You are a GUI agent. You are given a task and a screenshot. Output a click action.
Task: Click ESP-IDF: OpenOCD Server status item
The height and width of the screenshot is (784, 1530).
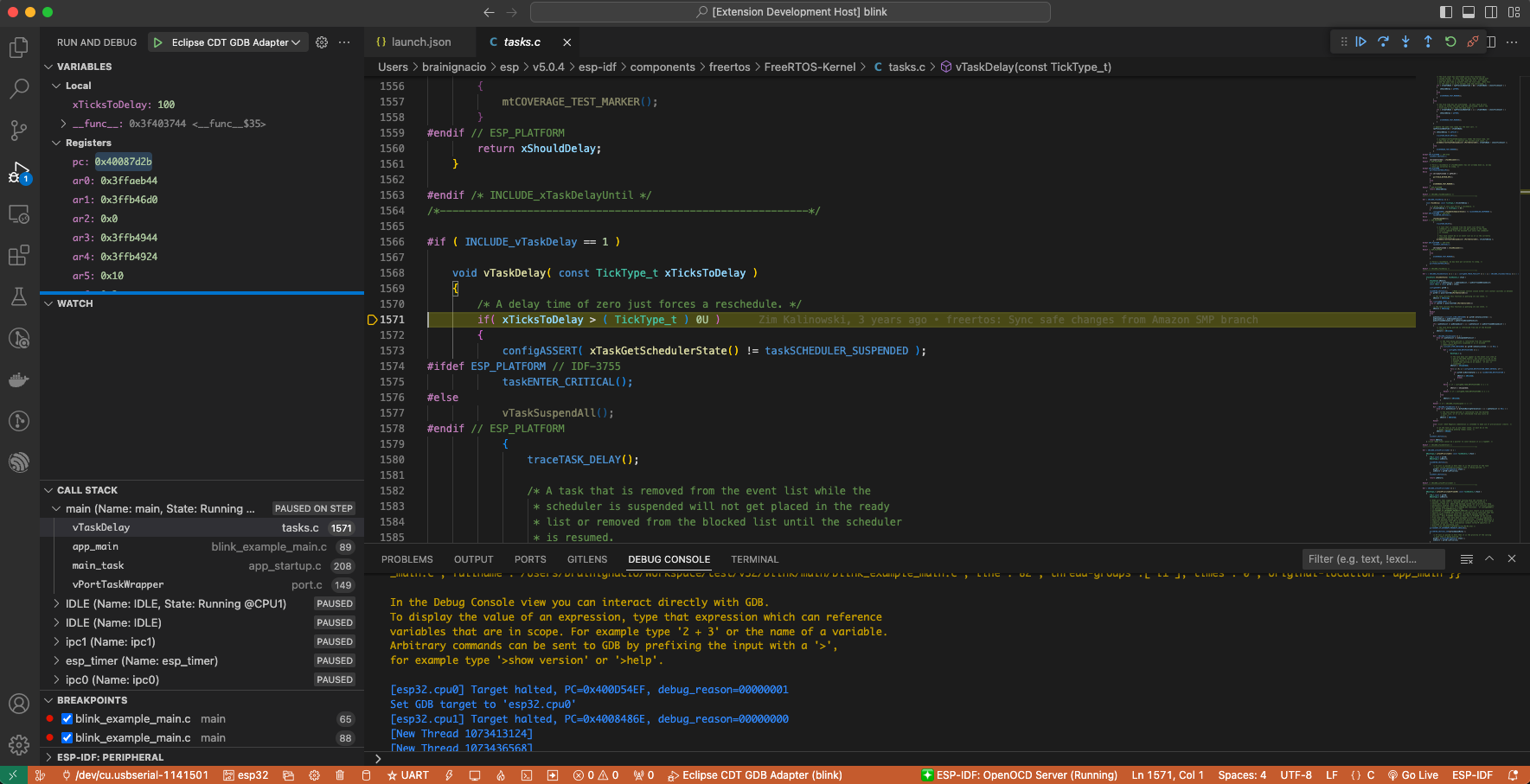[x=1020, y=775]
